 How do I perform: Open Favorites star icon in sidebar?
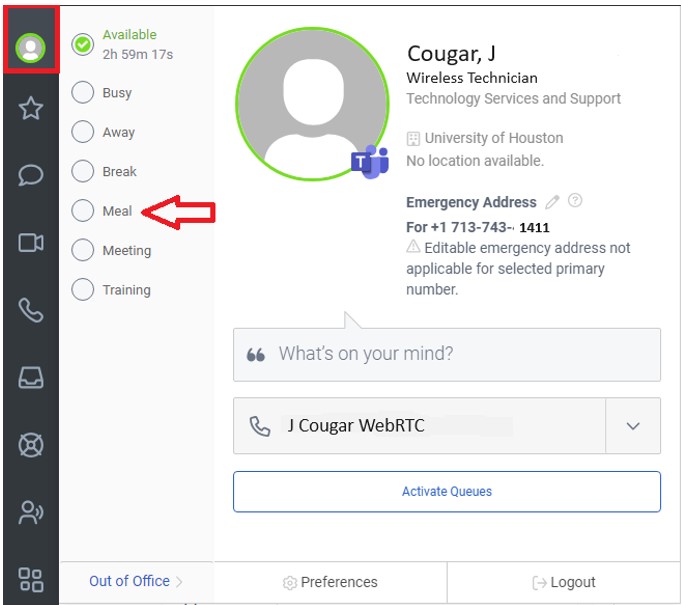(31, 109)
